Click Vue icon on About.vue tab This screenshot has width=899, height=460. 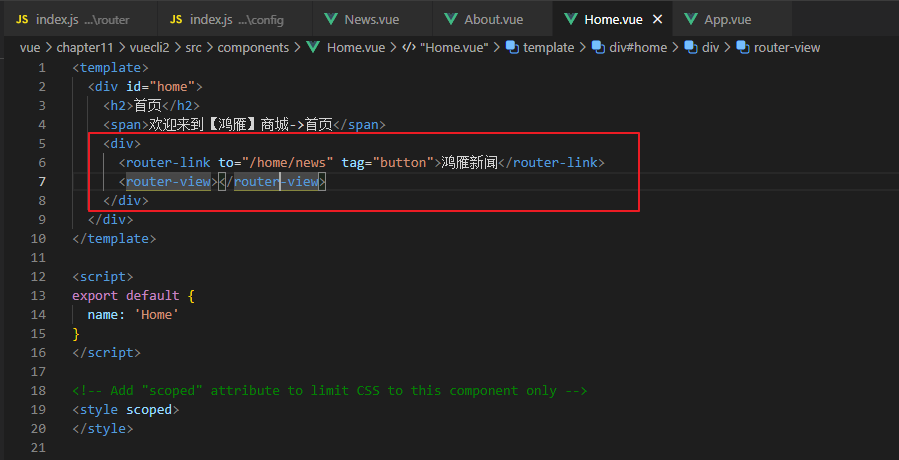click(451, 19)
